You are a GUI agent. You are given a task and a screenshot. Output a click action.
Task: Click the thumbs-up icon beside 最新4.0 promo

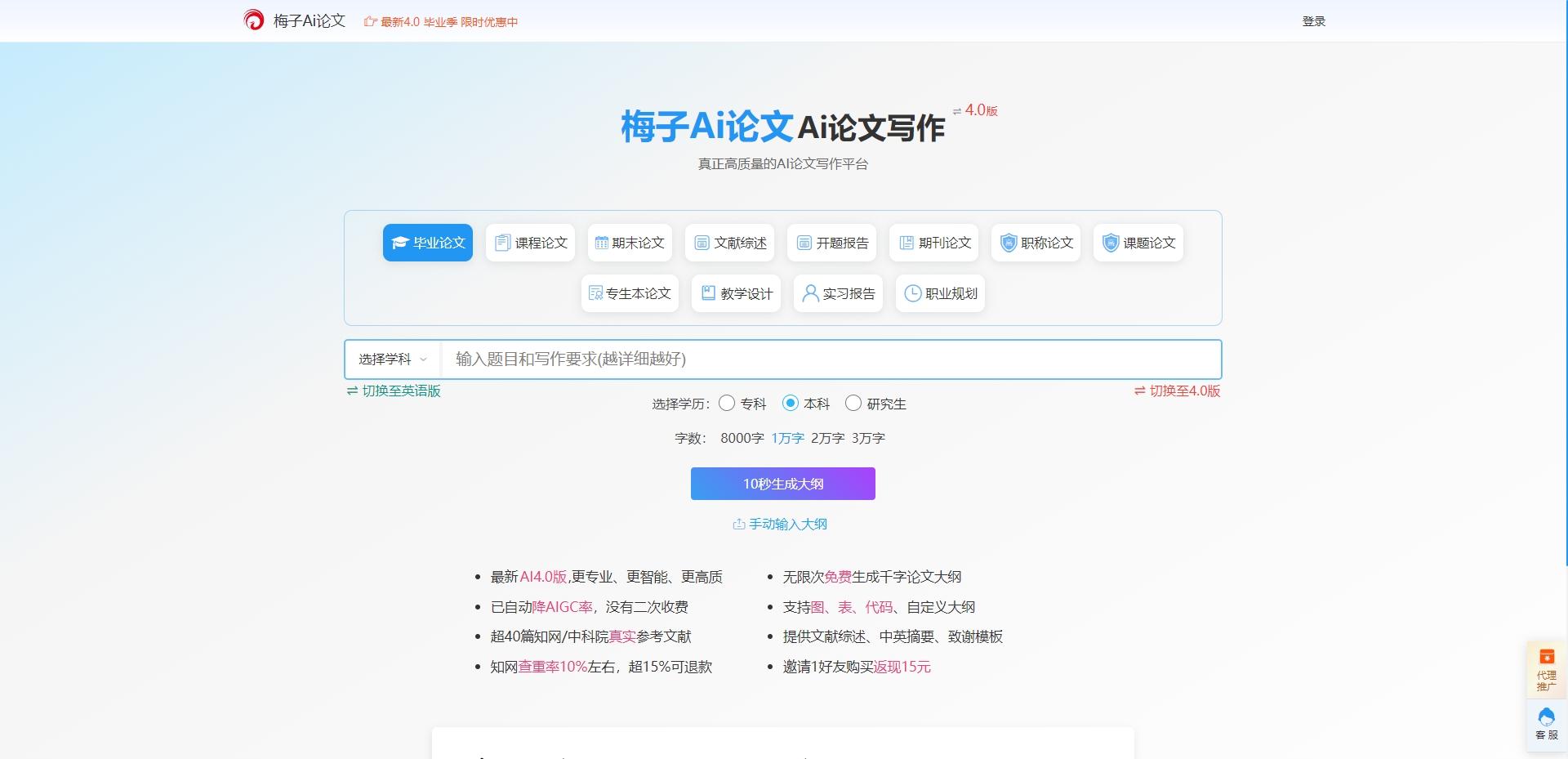(370, 22)
